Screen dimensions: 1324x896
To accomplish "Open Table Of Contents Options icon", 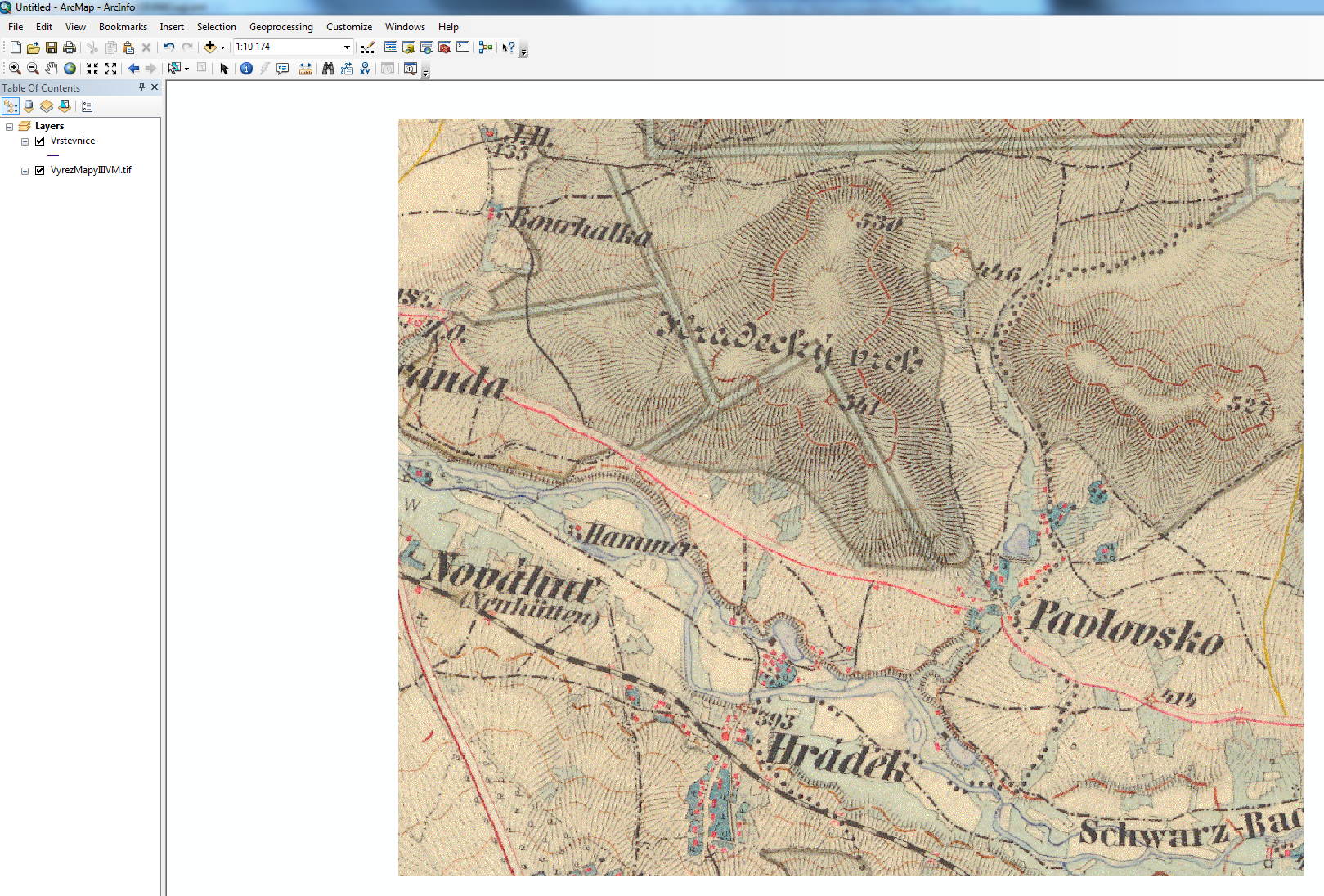I will [88, 106].
